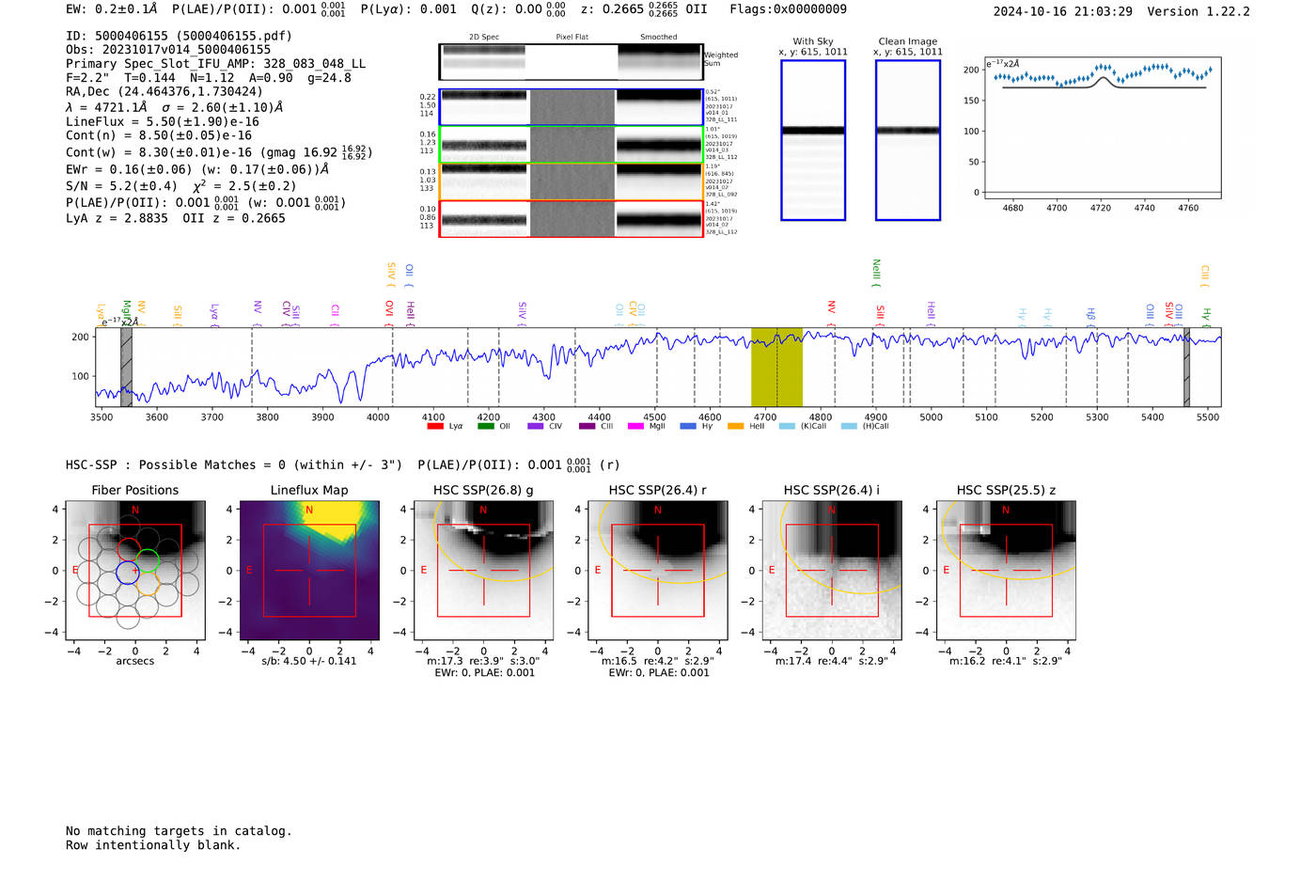Click the orange-bordered 2D spectrum row
1316x896 pixels.
[x=572, y=181]
